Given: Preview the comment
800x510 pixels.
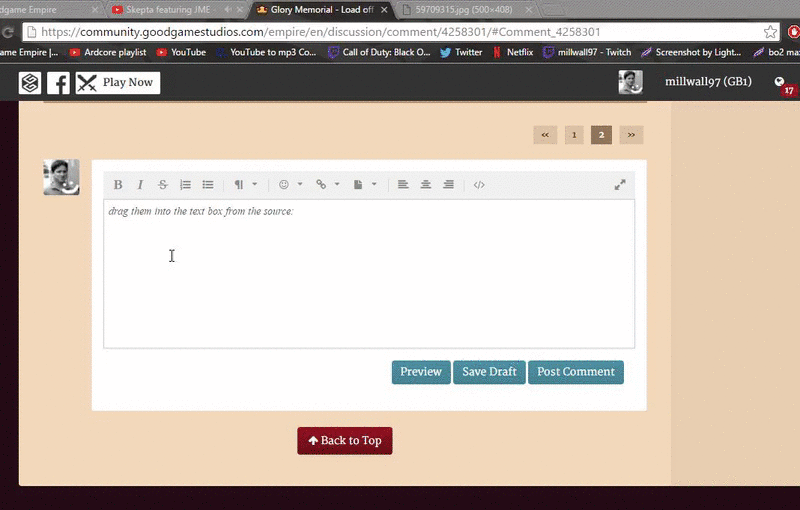Looking at the screenshot, I should click(x=421, y=372).
